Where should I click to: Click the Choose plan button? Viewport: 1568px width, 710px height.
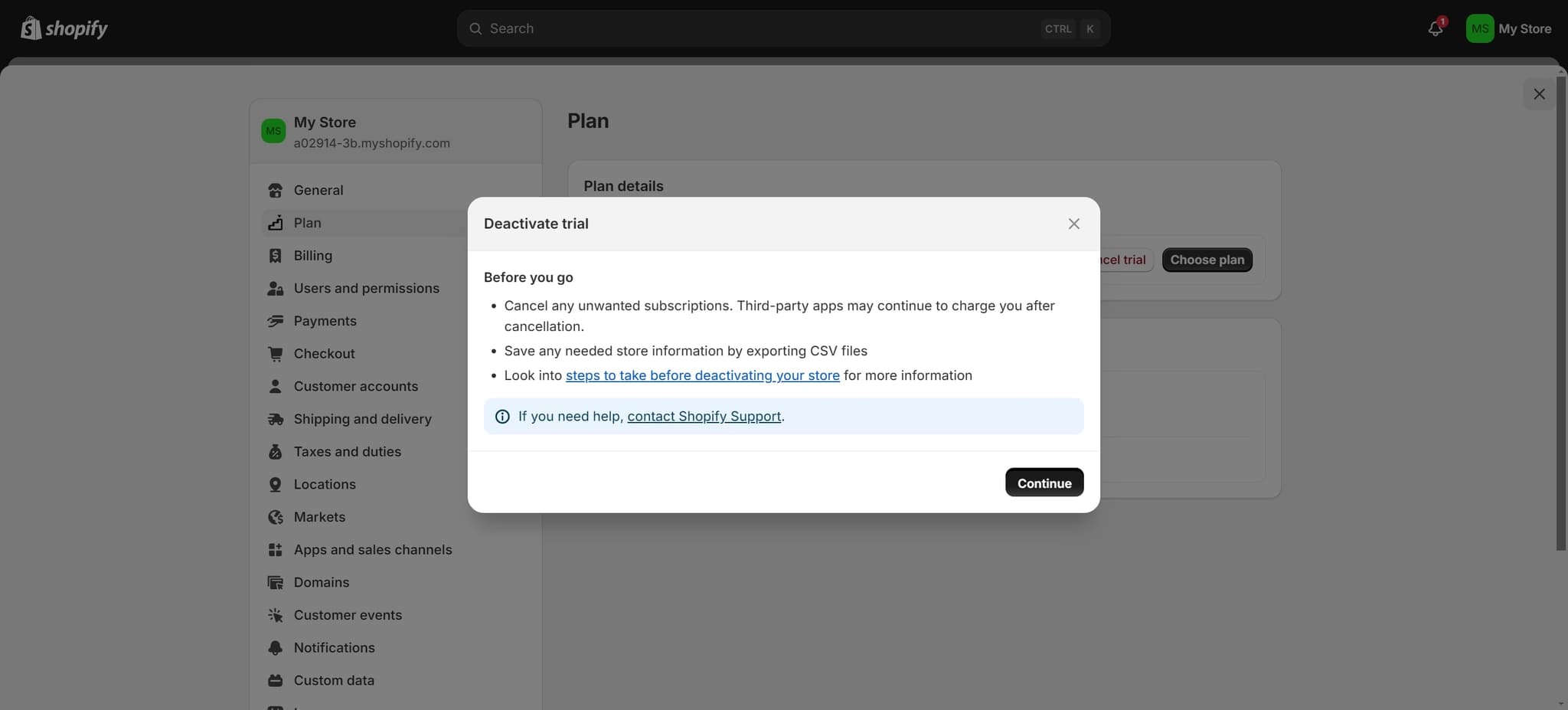click(x=1207, y=260)
